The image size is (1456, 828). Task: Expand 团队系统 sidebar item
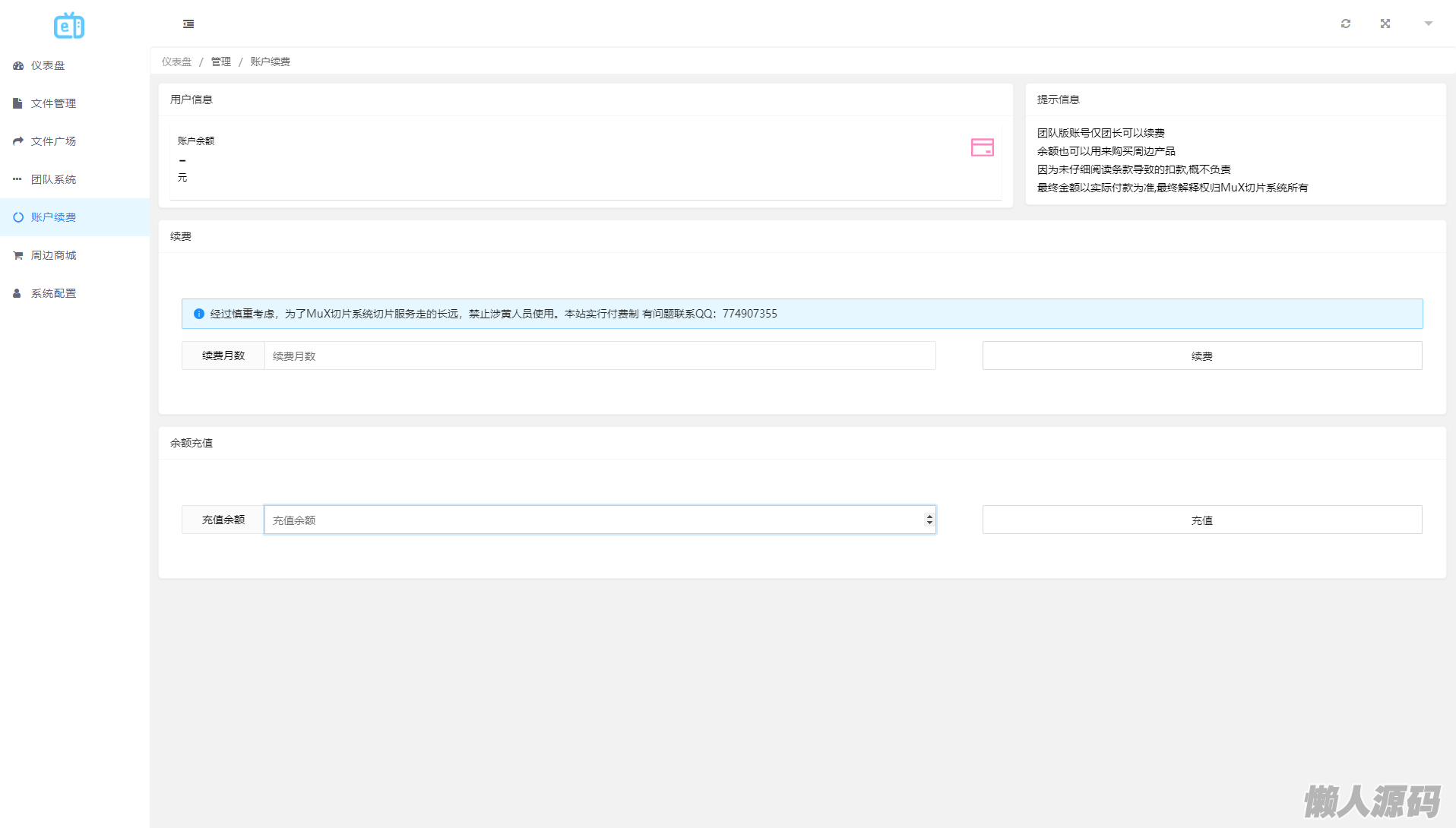click(x=53, y=180)
